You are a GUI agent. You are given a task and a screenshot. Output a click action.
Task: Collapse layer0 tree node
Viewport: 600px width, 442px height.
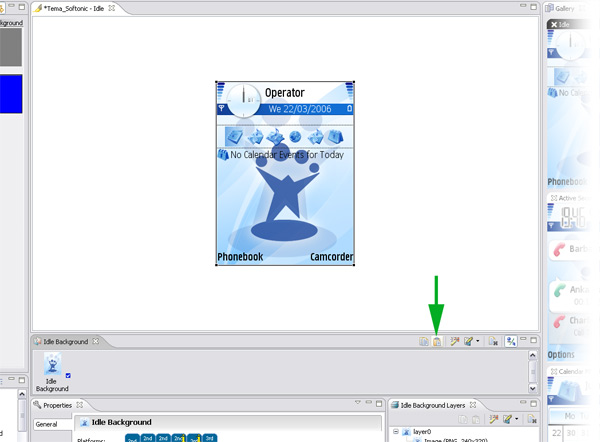397,432
